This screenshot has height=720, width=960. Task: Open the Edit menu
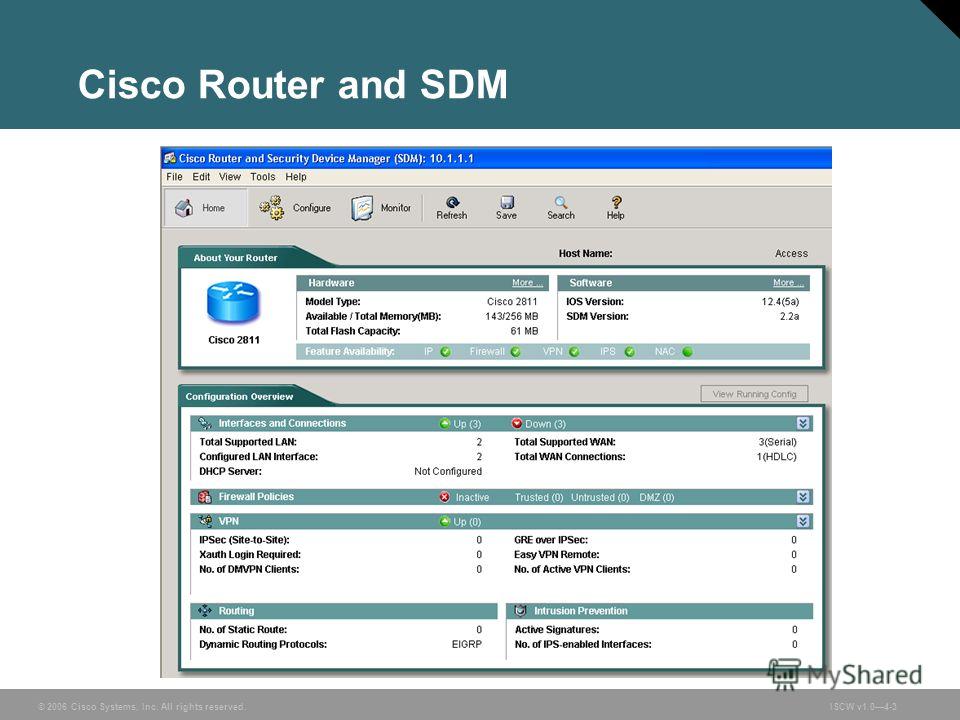(201, 176)
